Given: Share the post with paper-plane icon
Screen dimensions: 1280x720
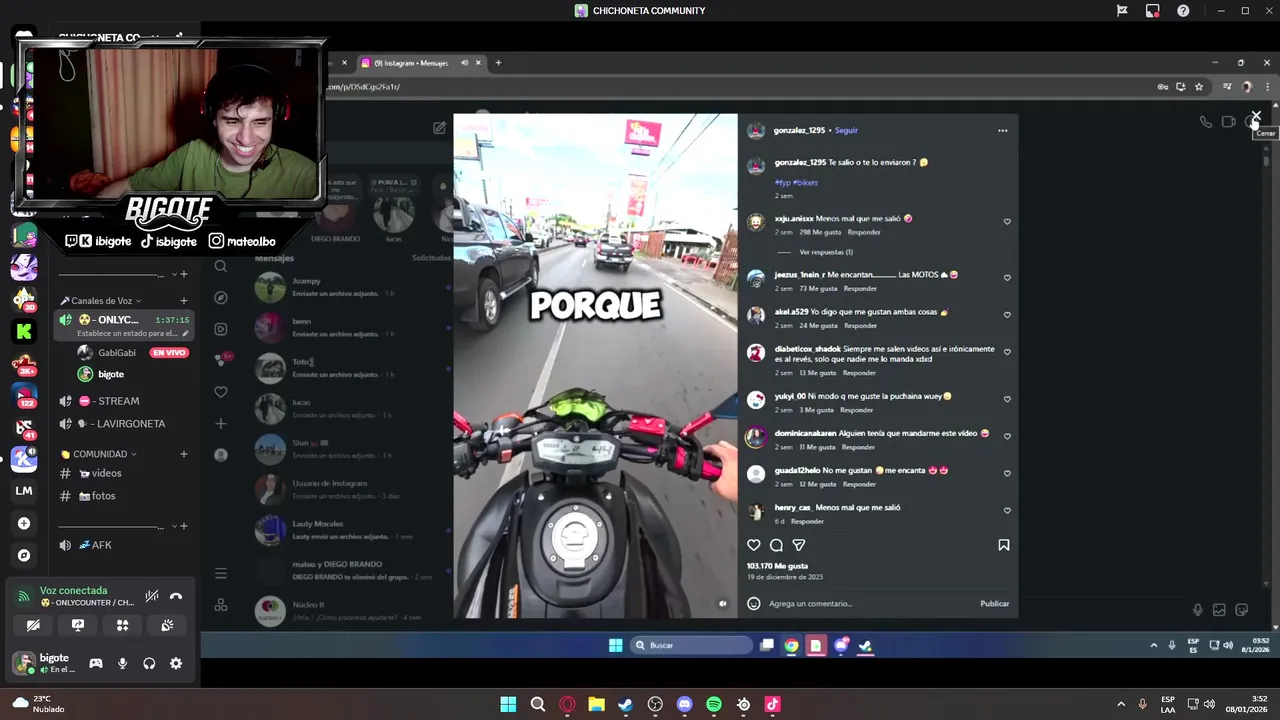Looking at the screenshot, I should click(x=799, y=545).
